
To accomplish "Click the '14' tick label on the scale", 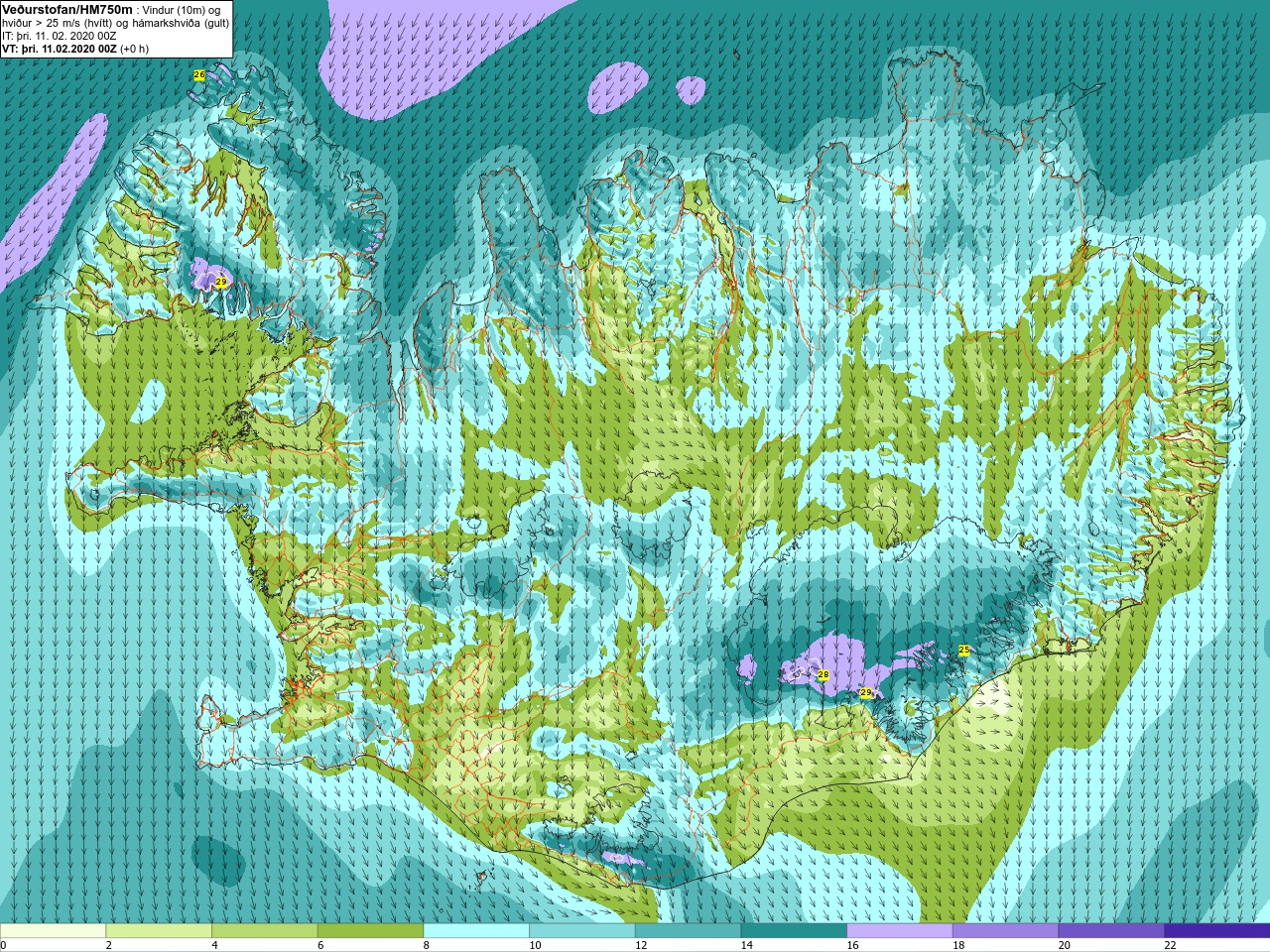I will 747,945.
